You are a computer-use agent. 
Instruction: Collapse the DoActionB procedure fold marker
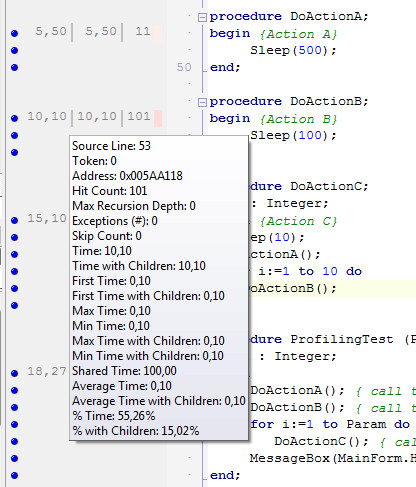[202, 102]
